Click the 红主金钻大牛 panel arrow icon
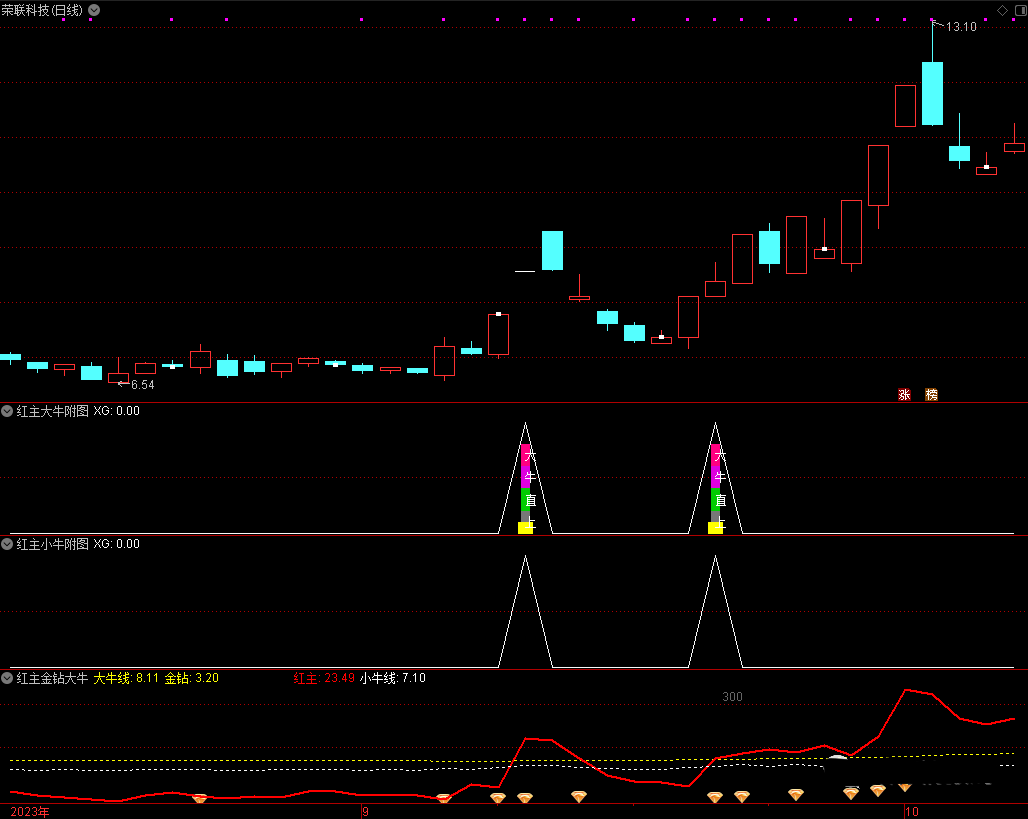The height and width of the screenshot is (819, 1028). click(x=7, y=678)
